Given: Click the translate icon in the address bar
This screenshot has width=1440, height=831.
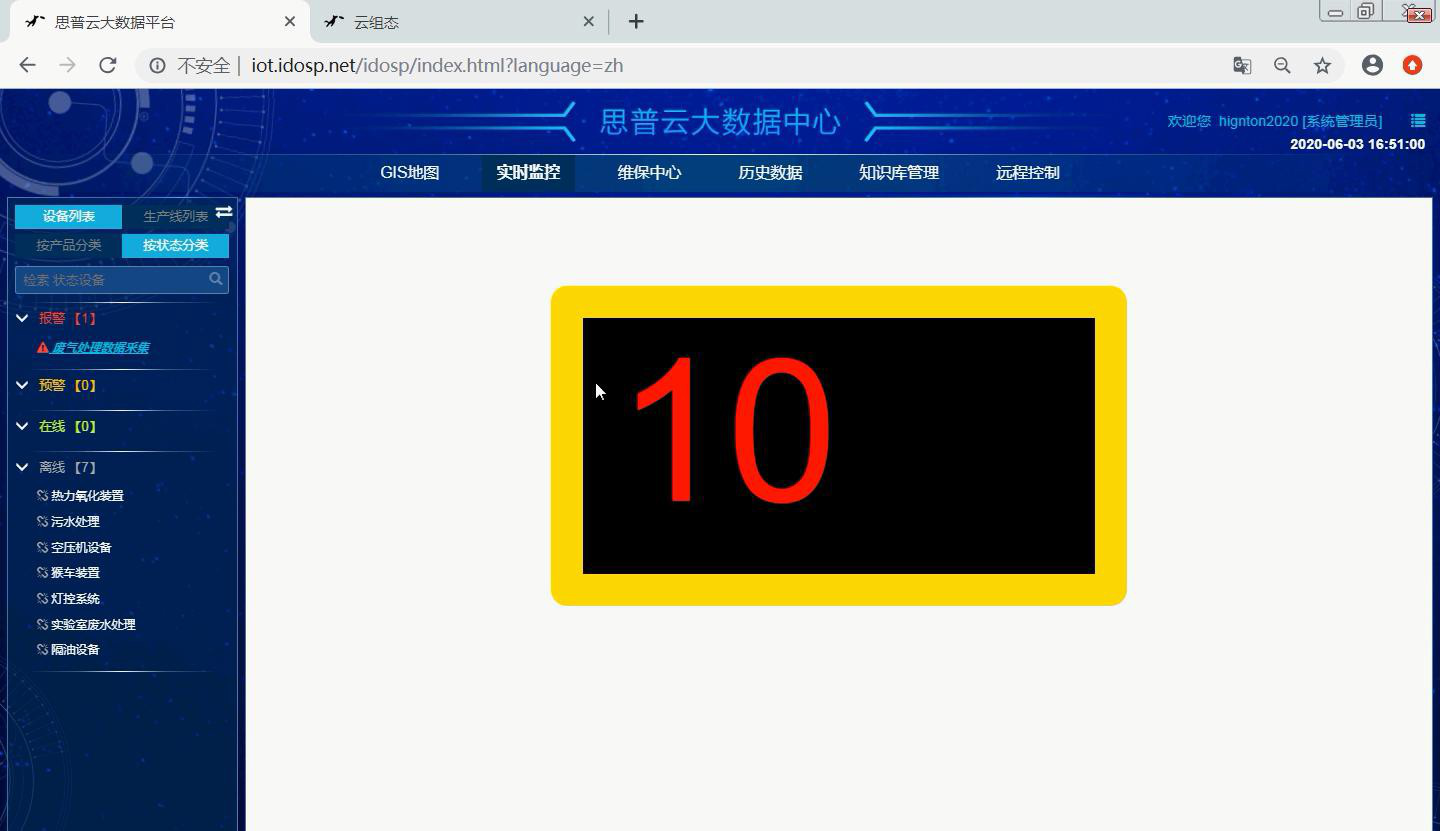Looking at the screenshot, I should (x=1241, y=65).
